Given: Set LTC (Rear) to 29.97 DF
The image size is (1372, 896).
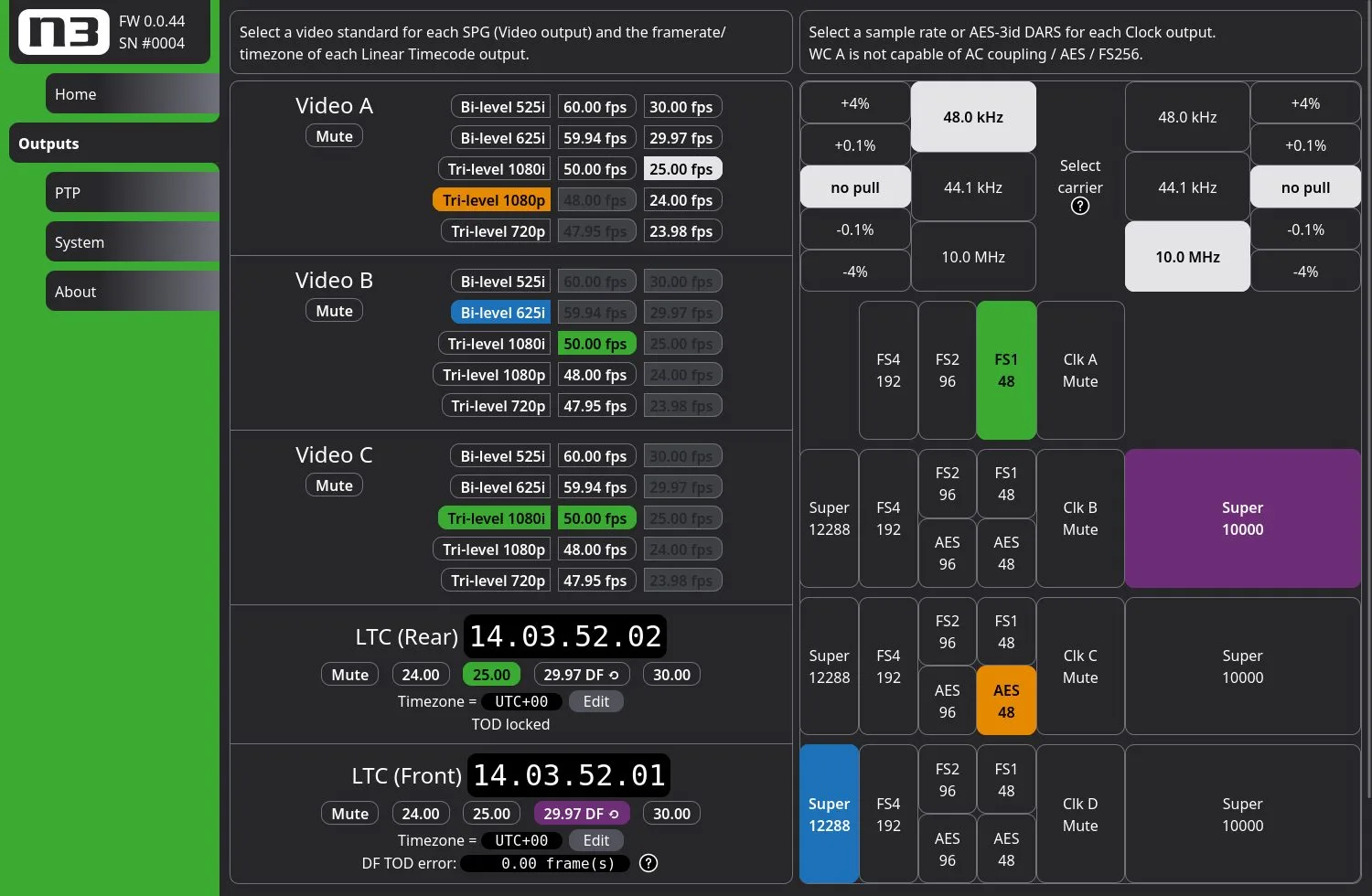Looking at the screenshot, I should tap(582, 675).
